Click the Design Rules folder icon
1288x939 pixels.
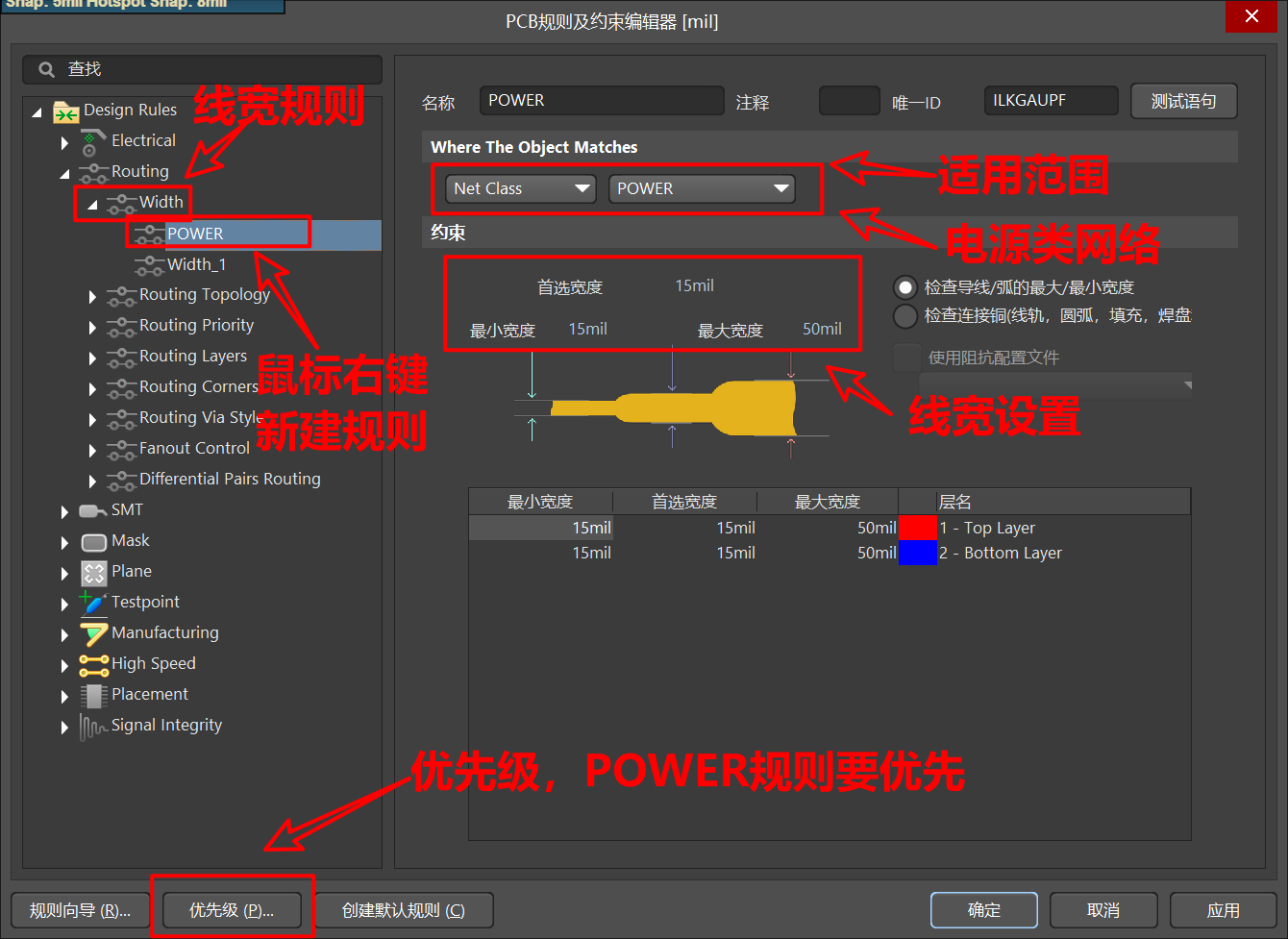click(x=65, y=111)
